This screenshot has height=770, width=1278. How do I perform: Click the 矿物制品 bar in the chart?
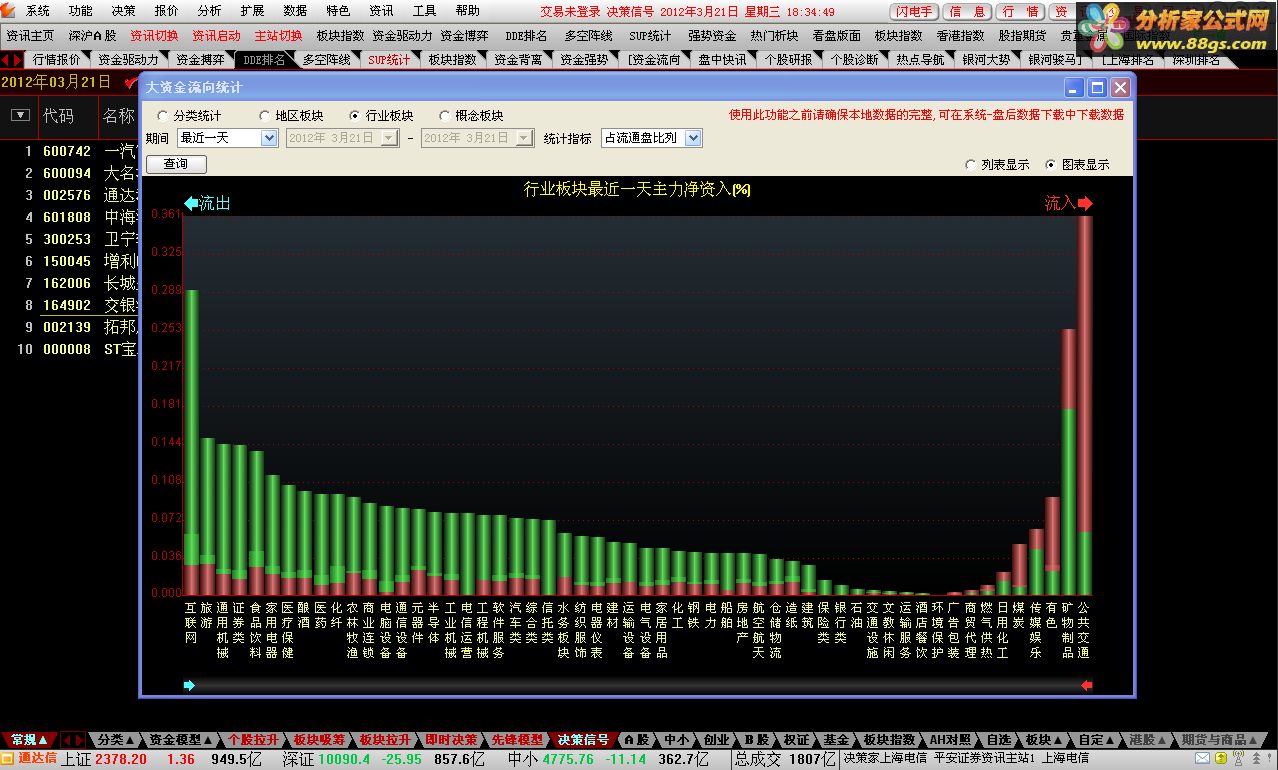click(1068, 462)
